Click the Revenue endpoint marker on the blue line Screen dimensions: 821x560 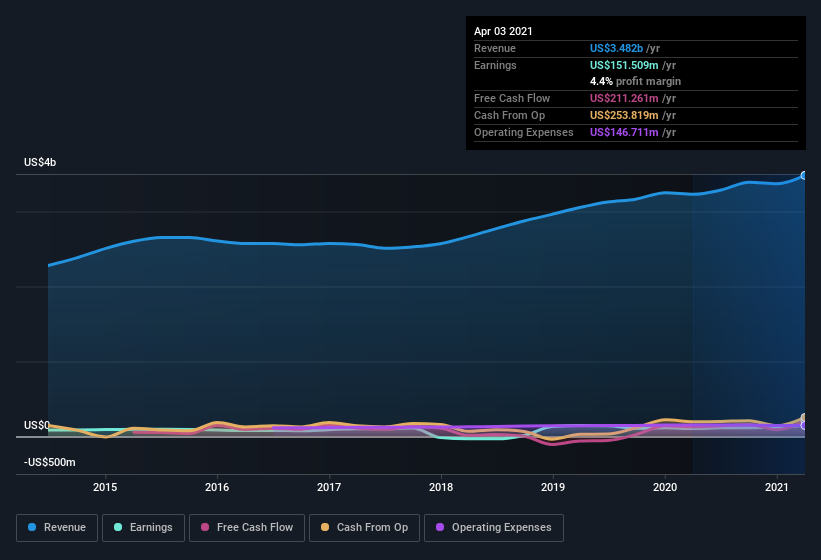tap(804, 175)
